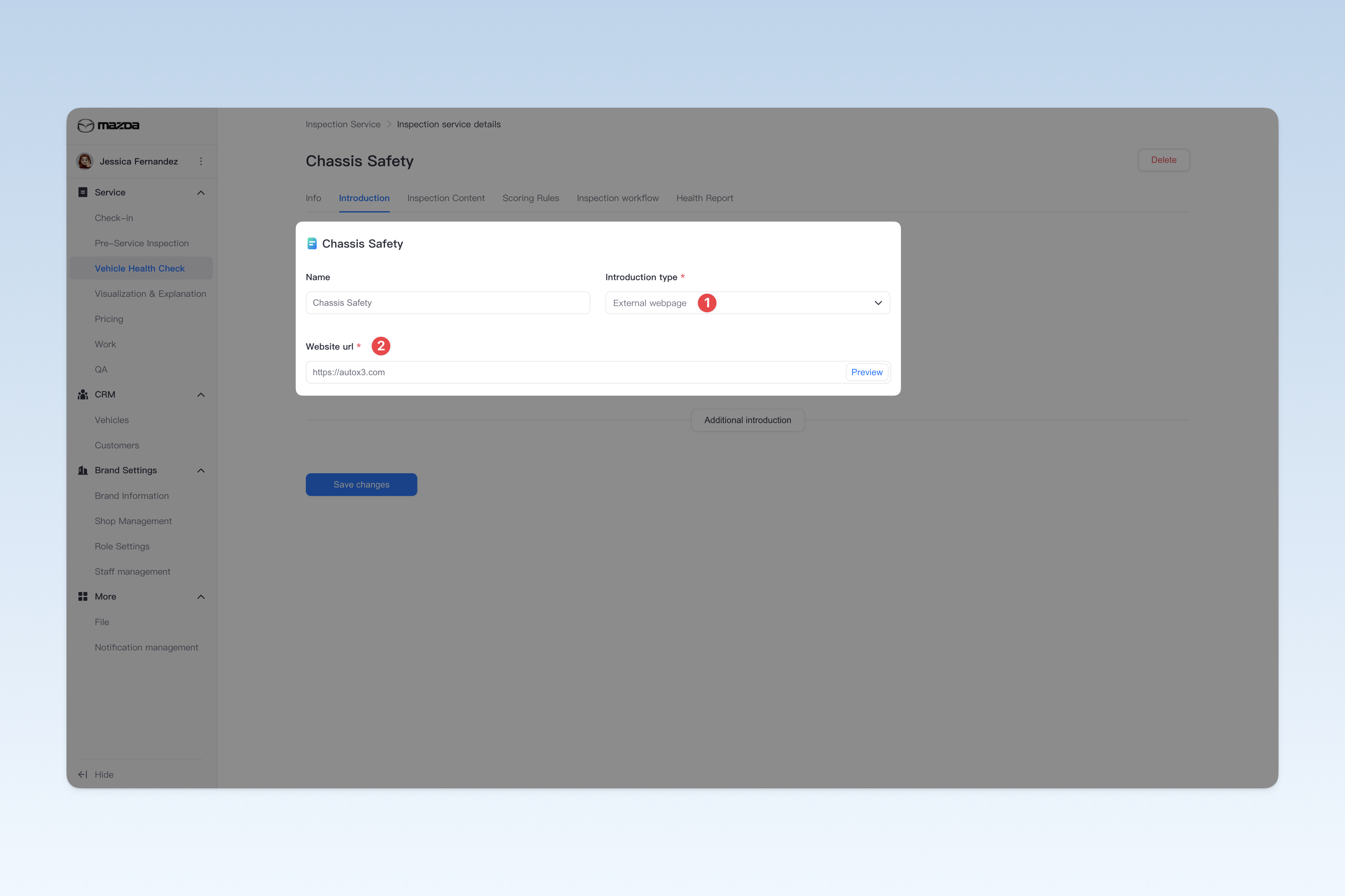Click the Hide sidebar arrow icon
Image resolution: width=1345 pixels, height=896 pixels.
point(83,774)
